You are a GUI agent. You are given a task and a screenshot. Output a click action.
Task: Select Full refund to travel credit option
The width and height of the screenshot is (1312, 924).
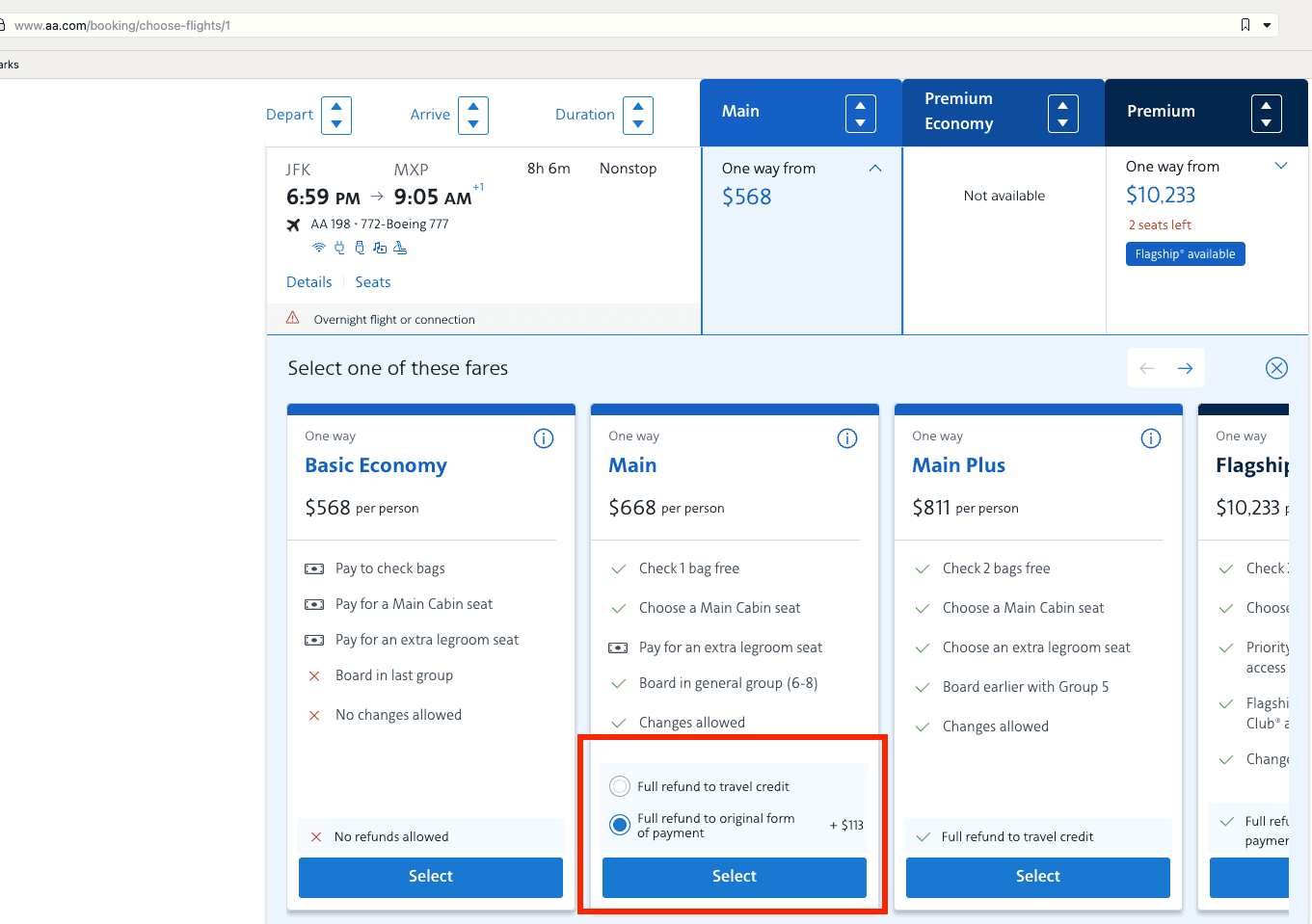click(620, 786)
